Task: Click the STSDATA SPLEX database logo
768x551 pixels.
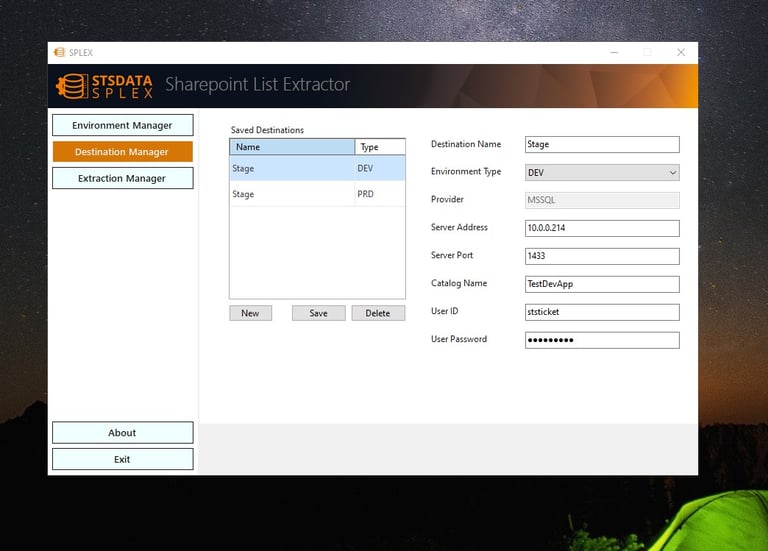Action: click(x=104, y=86)
